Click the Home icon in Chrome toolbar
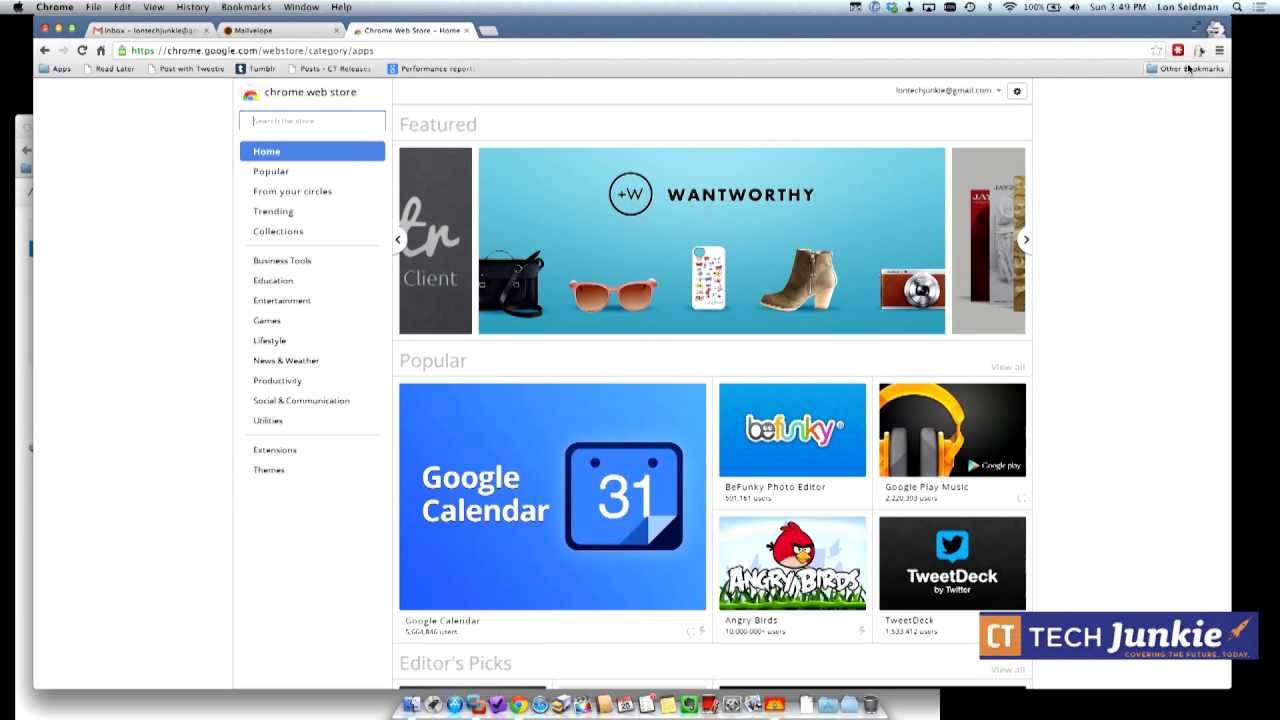 pyautogui.click(x=101, y=50)
